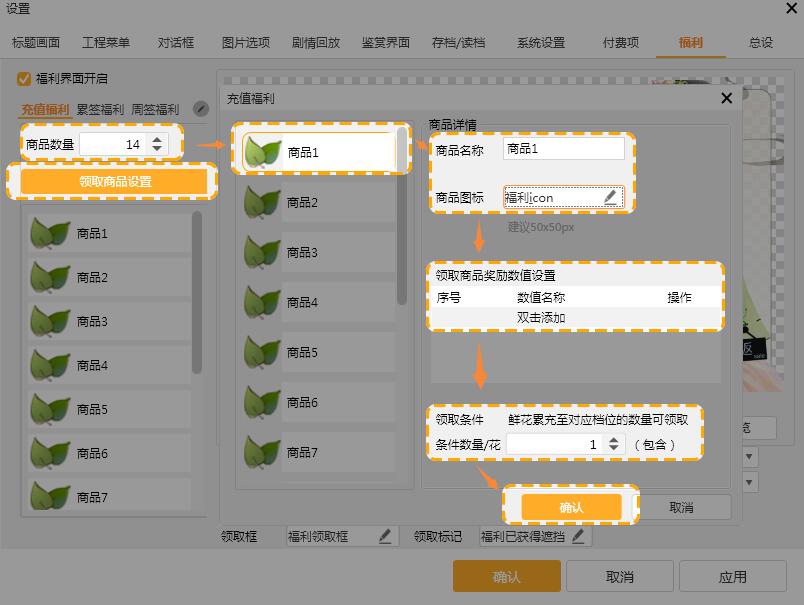Increase 商品数量 with the up arrow

pos(156,140)
